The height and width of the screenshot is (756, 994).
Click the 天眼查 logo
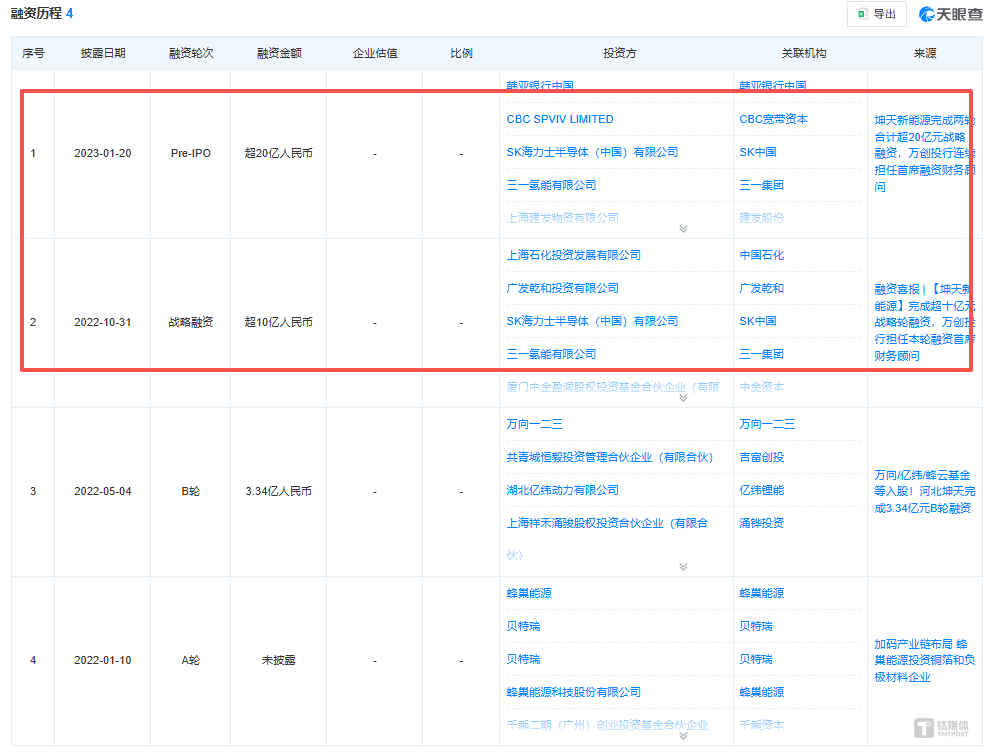950,14
